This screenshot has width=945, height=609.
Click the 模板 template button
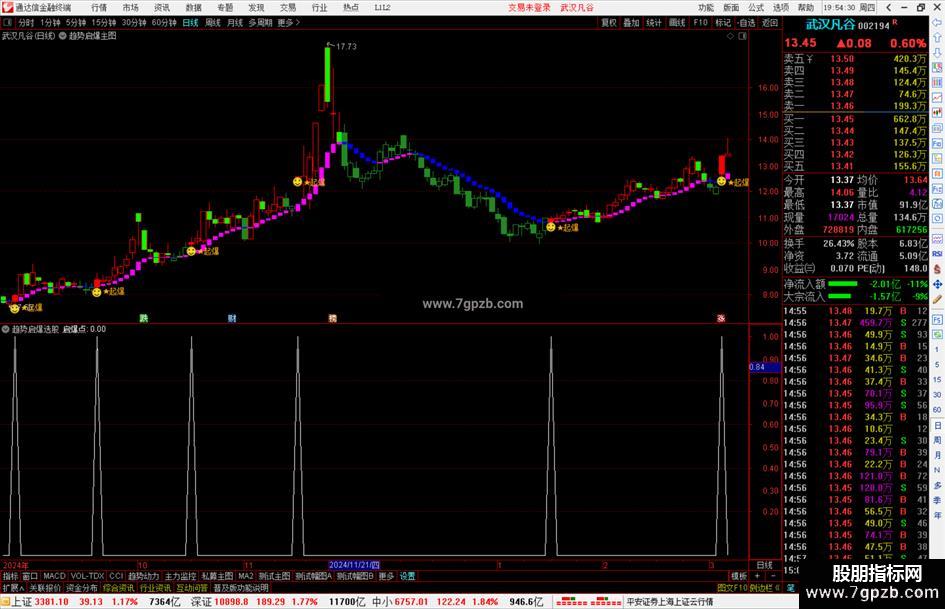[739, 576]
